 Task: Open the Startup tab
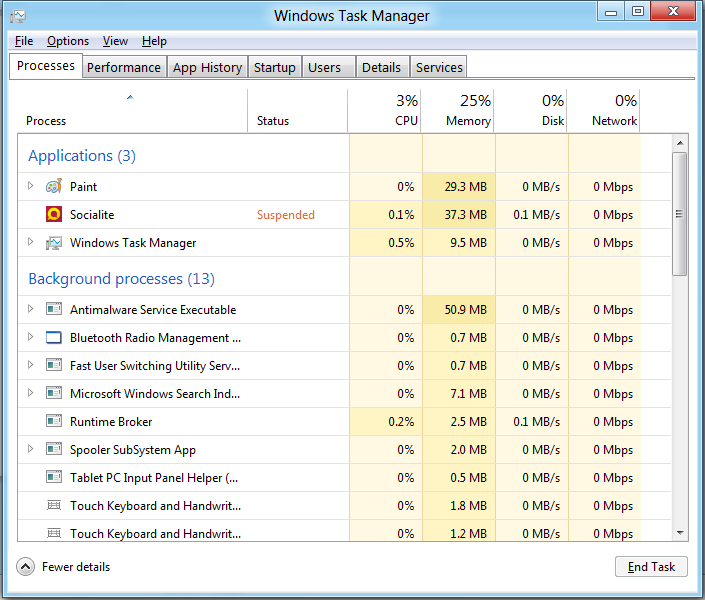pos(274,67)
